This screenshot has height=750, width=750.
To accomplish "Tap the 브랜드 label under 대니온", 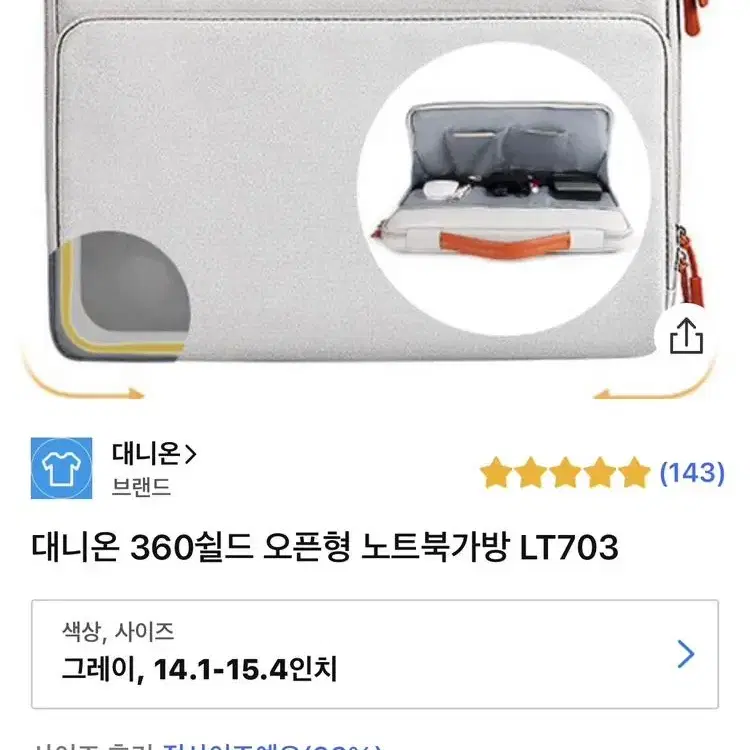I will click(141, 487).
